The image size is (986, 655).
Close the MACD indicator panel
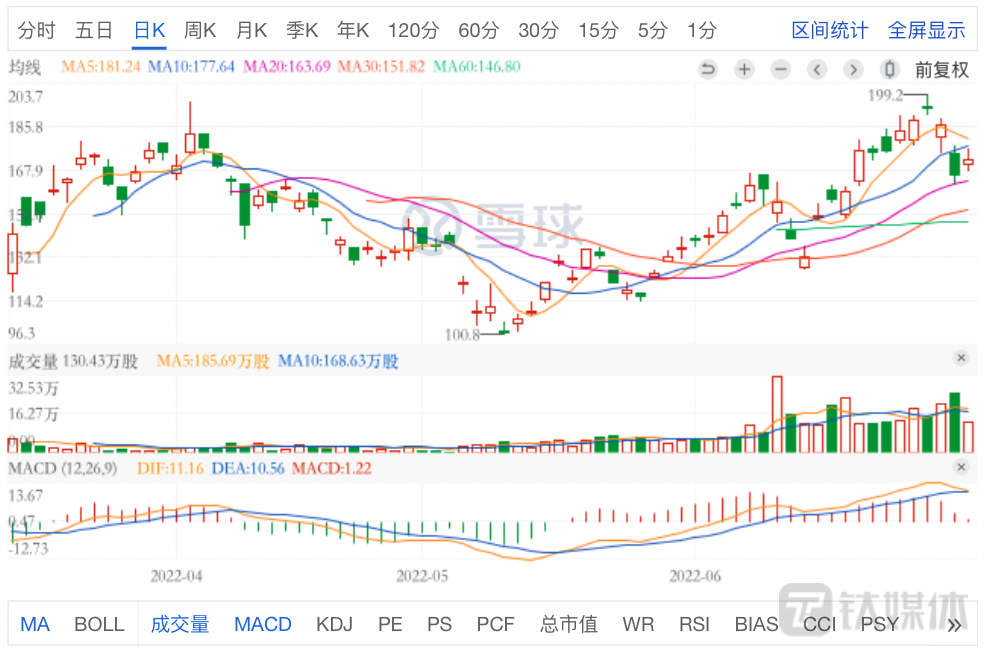click(961, 466)
